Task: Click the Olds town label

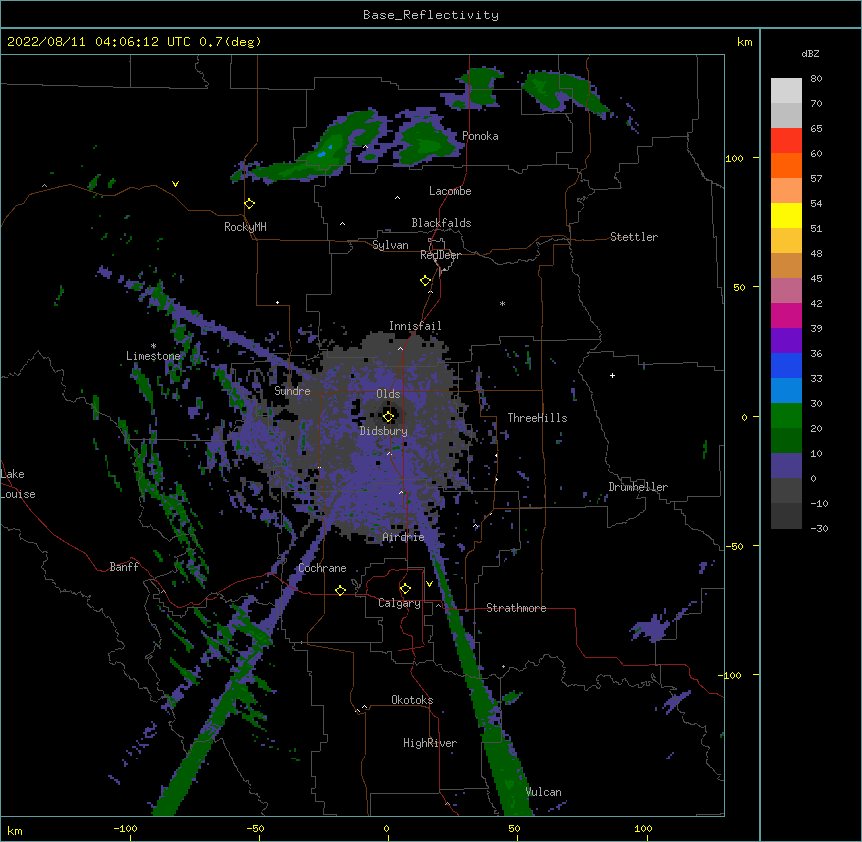Action: coord(388,394)
